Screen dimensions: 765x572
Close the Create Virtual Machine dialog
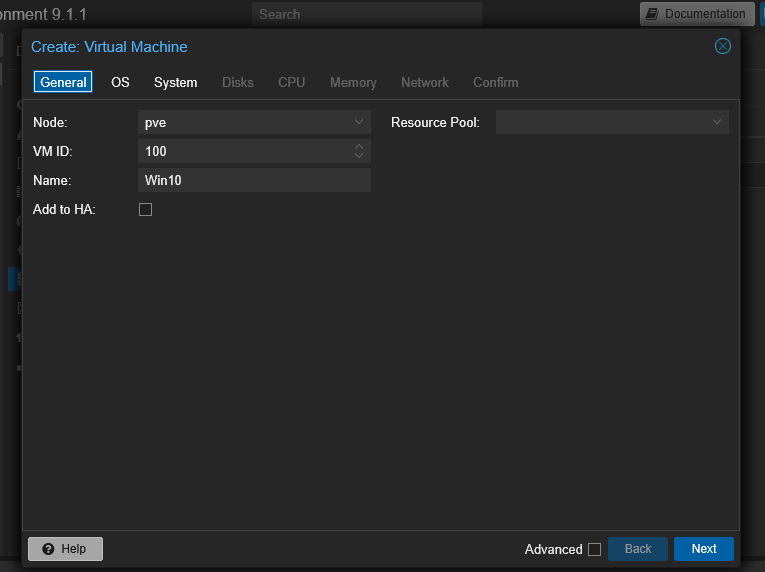(723, 46)
